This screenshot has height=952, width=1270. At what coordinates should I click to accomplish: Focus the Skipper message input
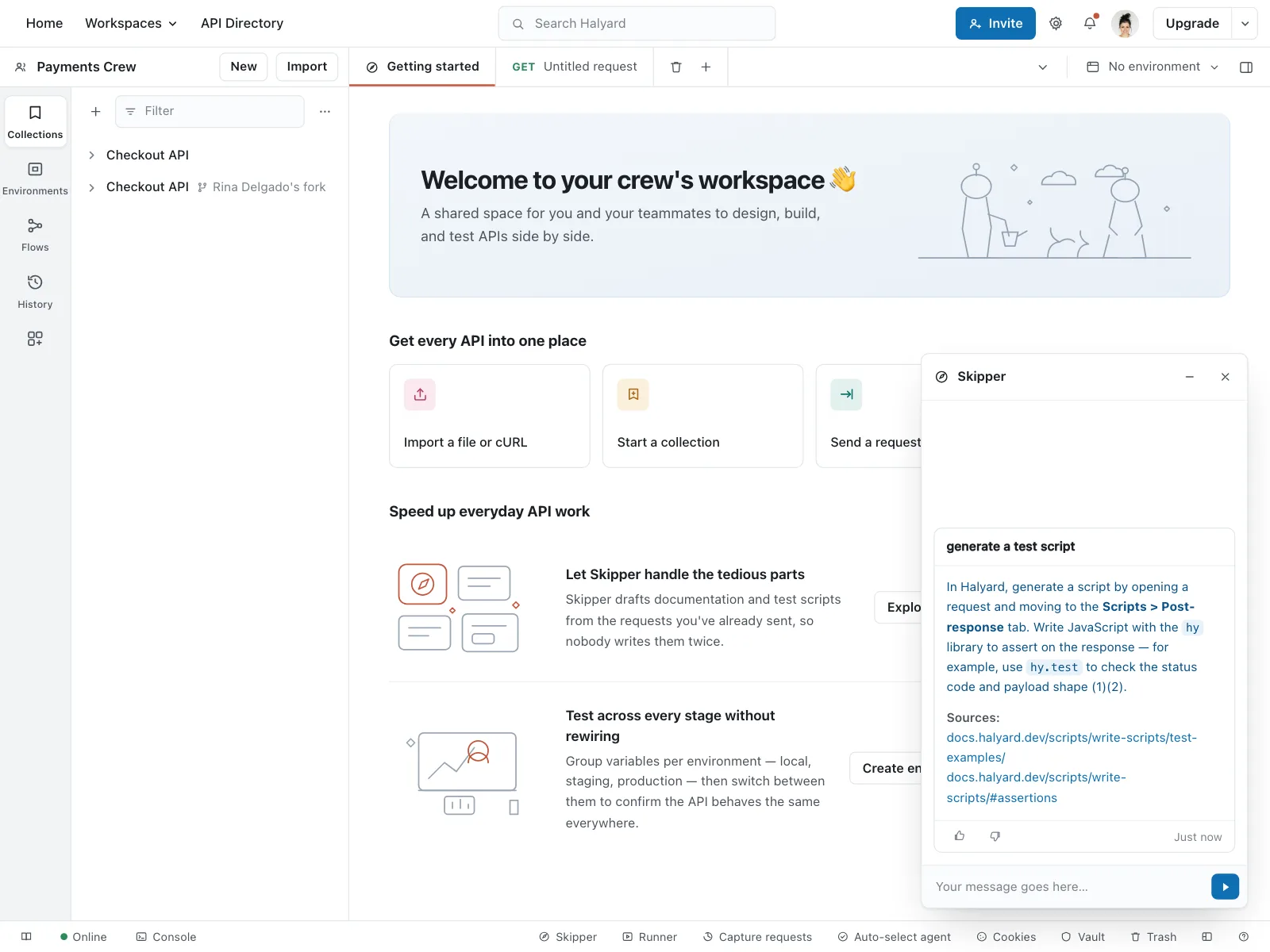click(x=1068, y=887)
